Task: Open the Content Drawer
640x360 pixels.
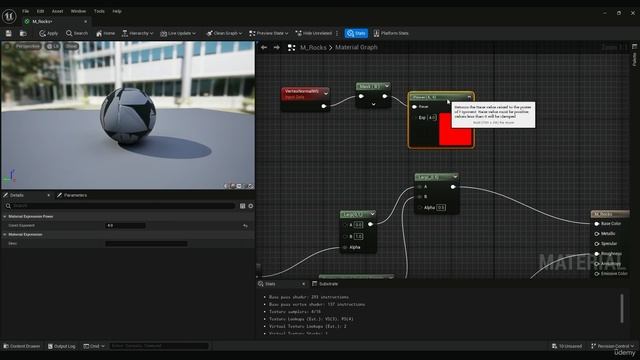Action: [x=22, y=346]
